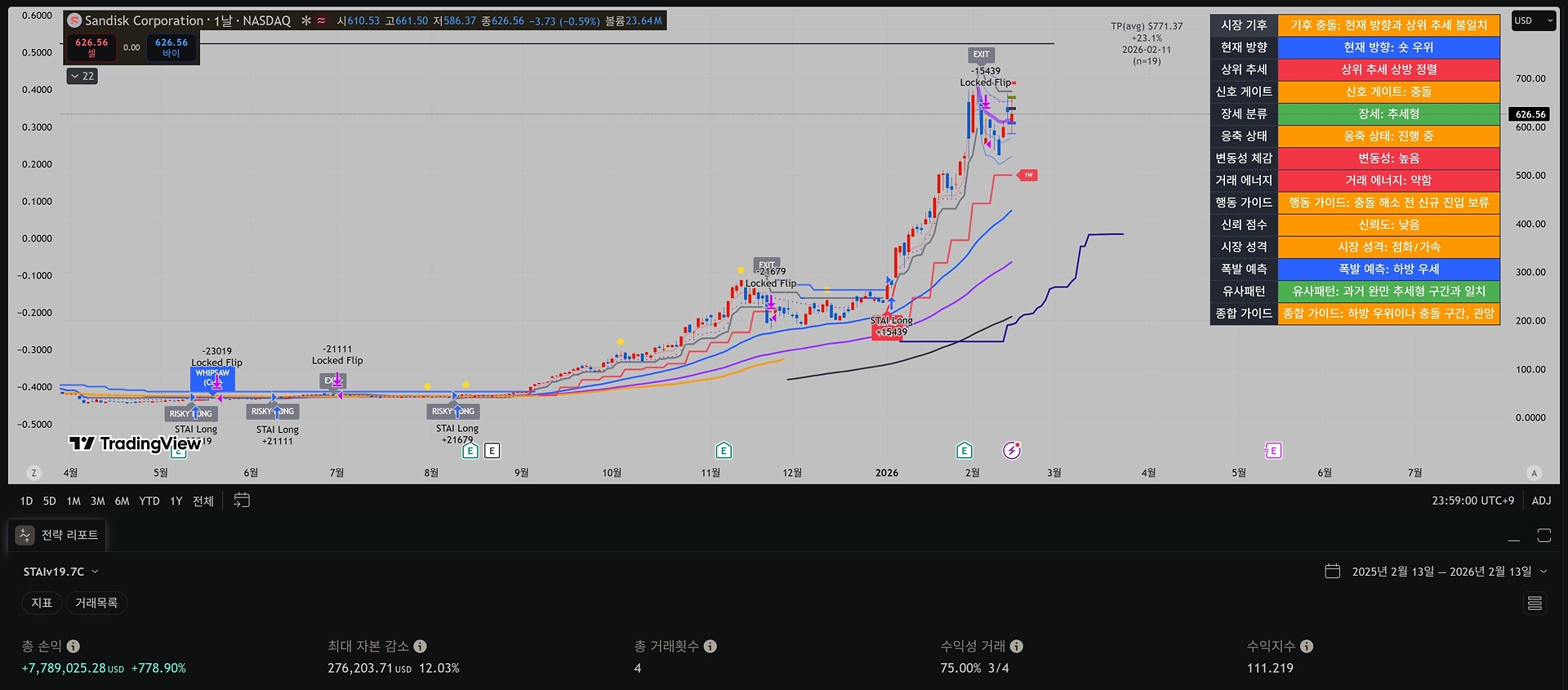Click the Z circle button on the time axis
This screenshot has width=1568, height=690.
(x=33, y=473)
